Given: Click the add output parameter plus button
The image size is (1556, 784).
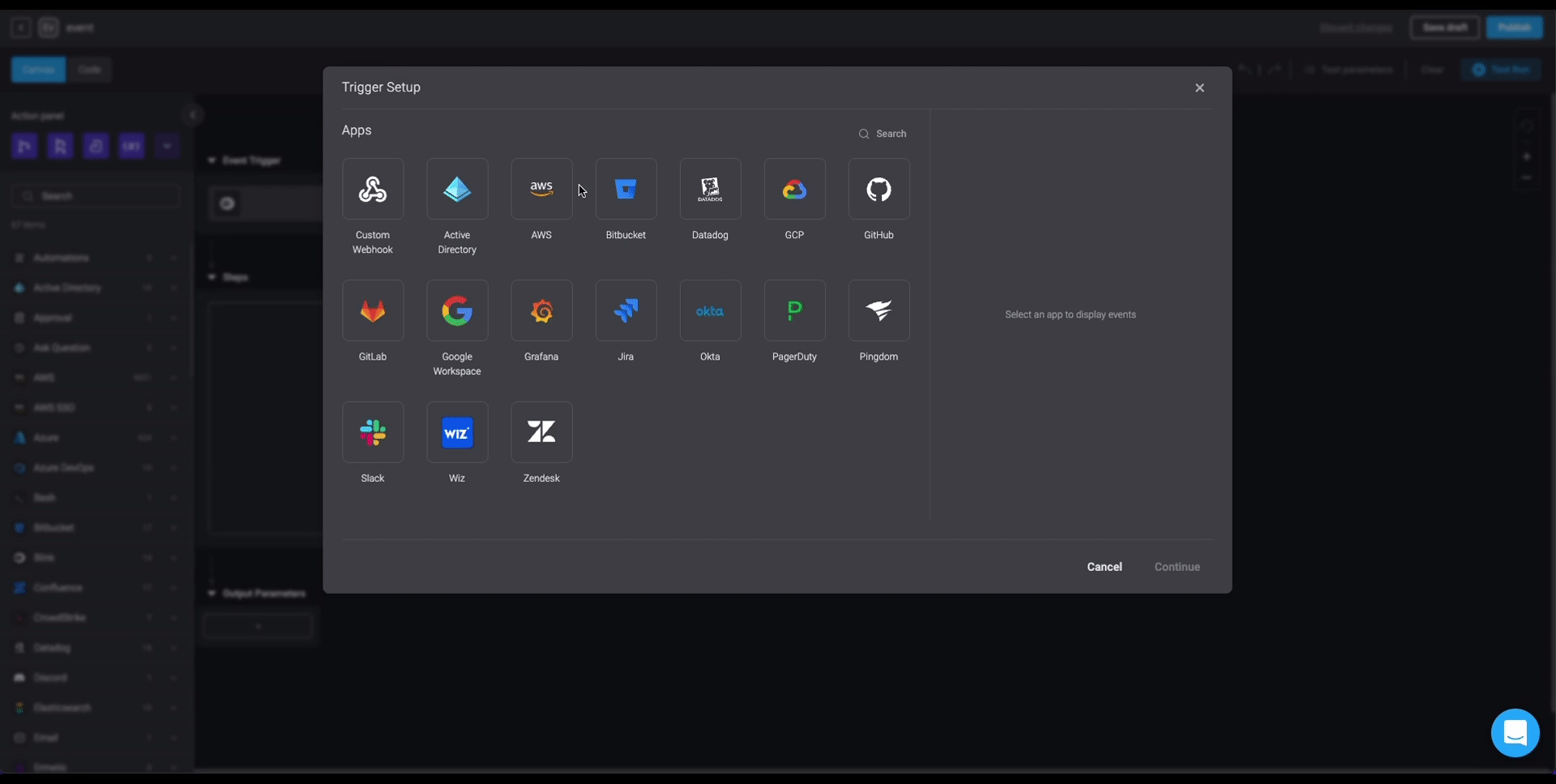Looking at the screenshot, I should [258, 626].
